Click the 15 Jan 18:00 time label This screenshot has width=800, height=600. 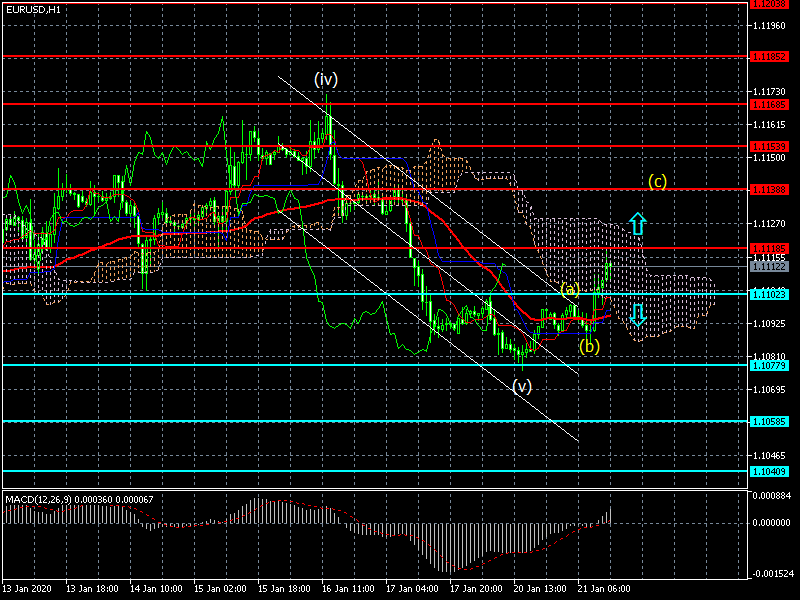(284, 589)
